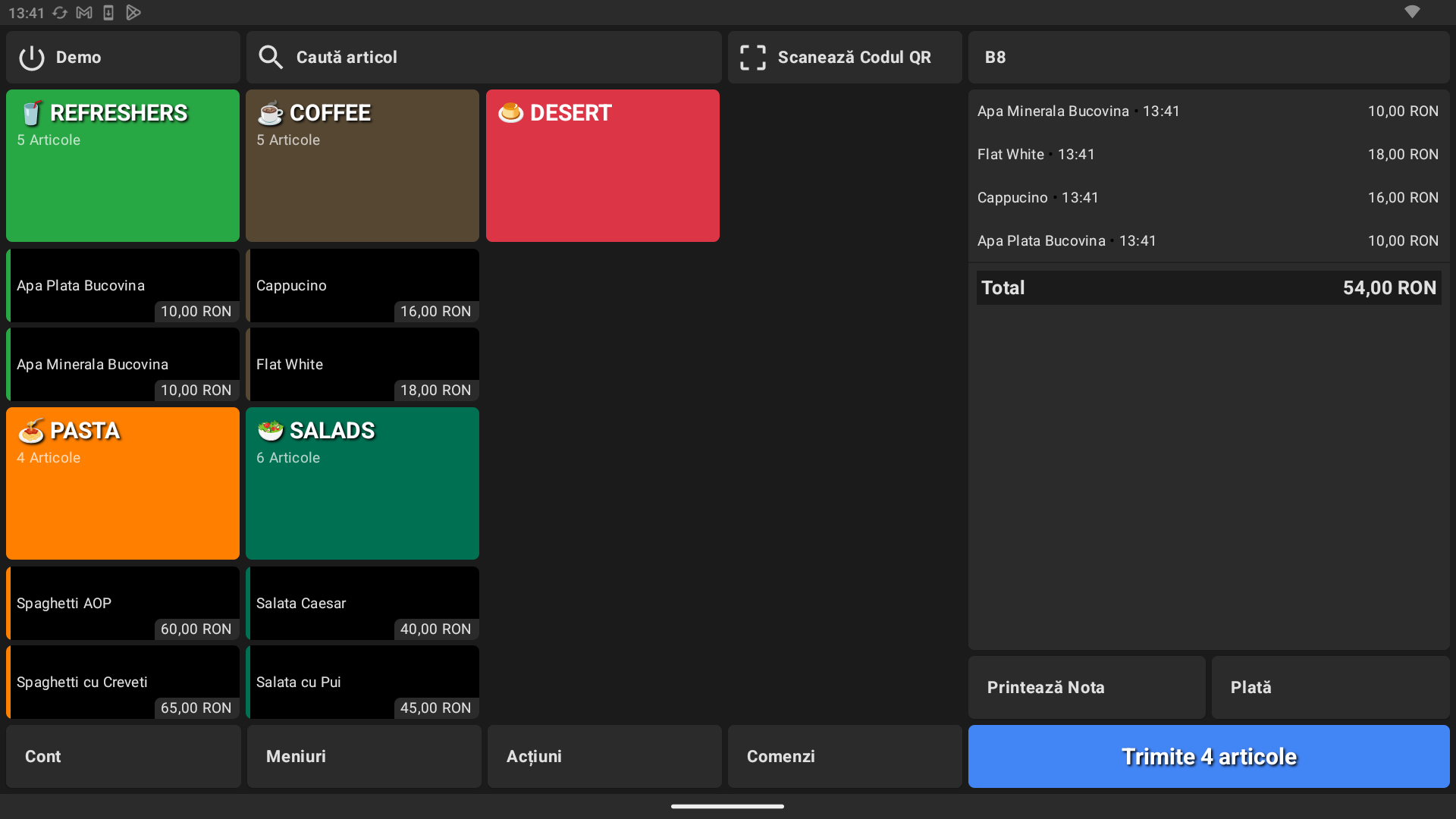
Task: Open the DESERT category tile
Action: (602, 165)
